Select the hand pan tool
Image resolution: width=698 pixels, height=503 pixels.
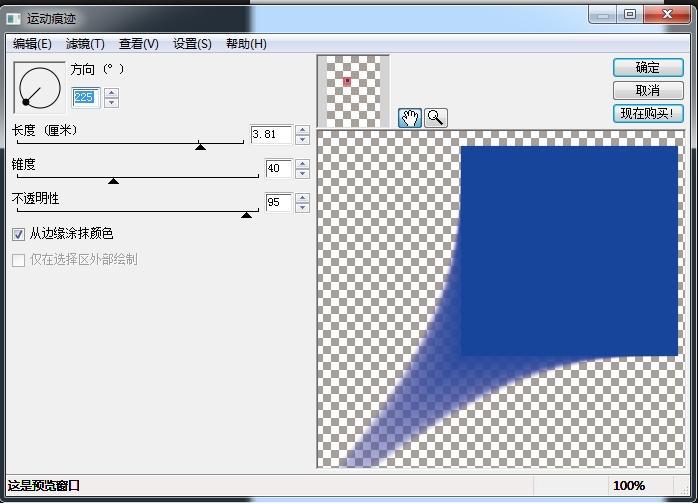click(x=410, y=118)
